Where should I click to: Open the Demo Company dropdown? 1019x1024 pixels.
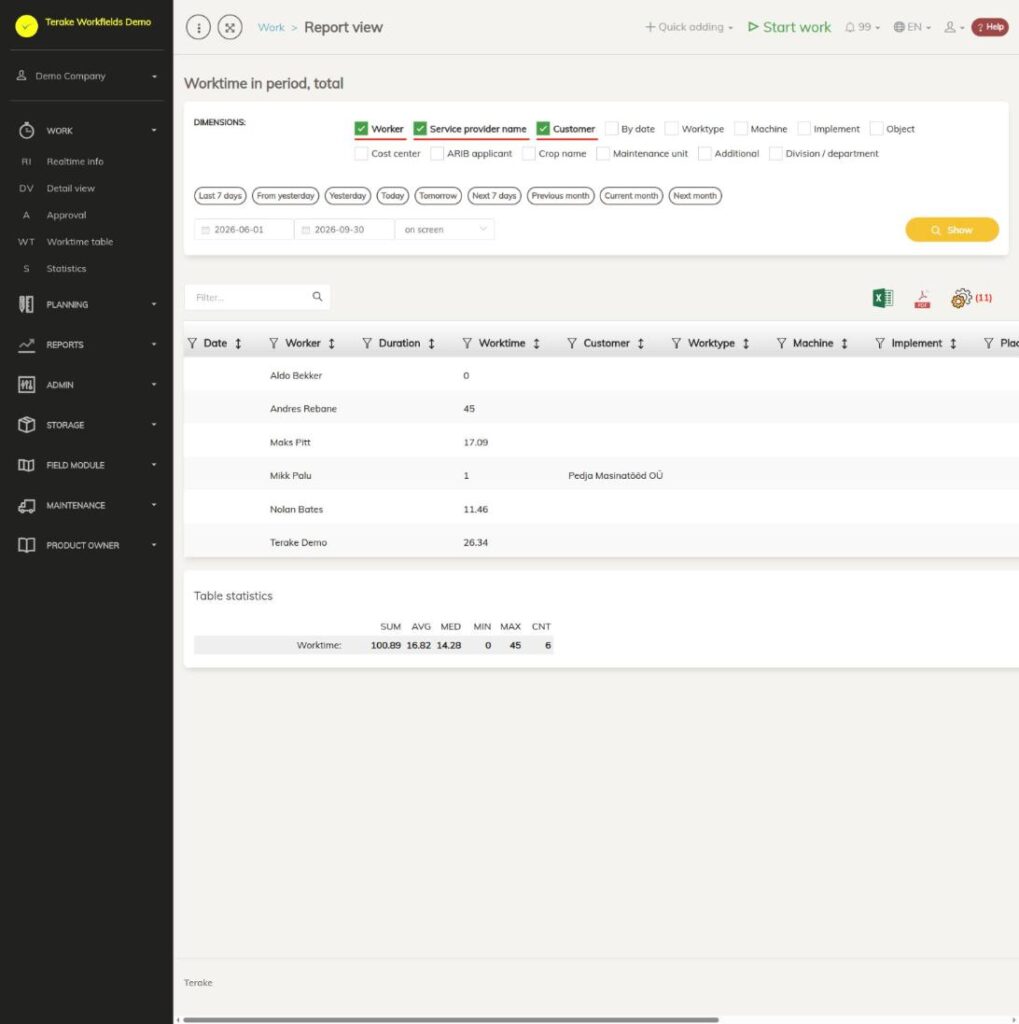tap(87, 76)
